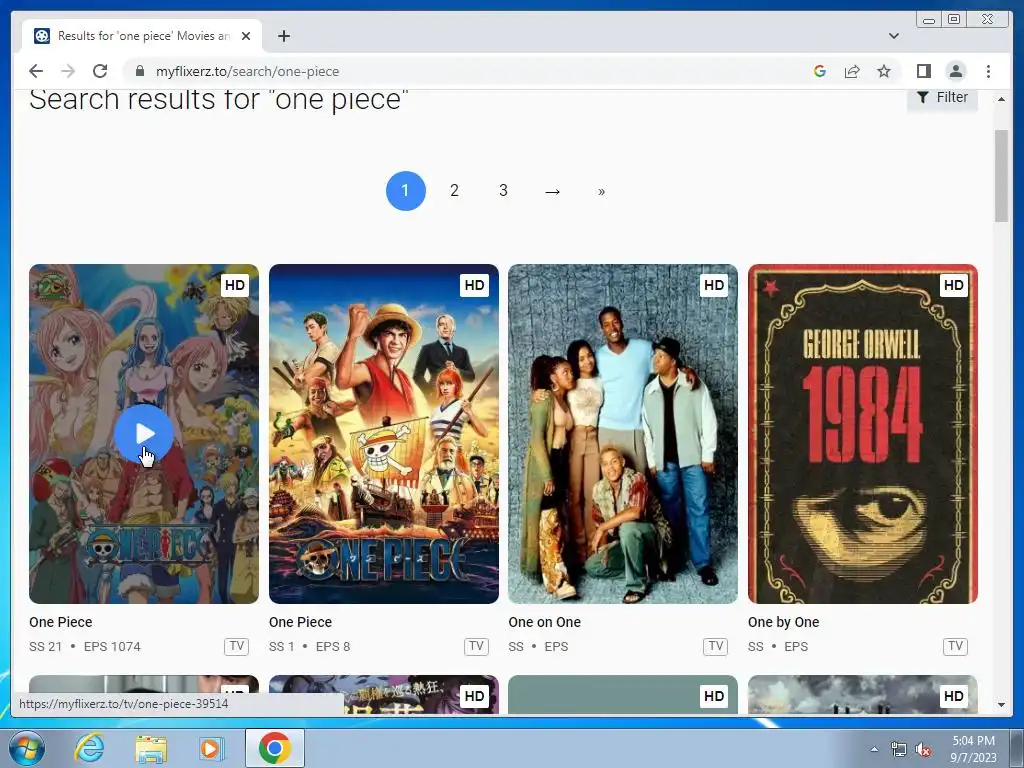Expand the tab search dropdown
1024x768 pixels.
point(894,36)
